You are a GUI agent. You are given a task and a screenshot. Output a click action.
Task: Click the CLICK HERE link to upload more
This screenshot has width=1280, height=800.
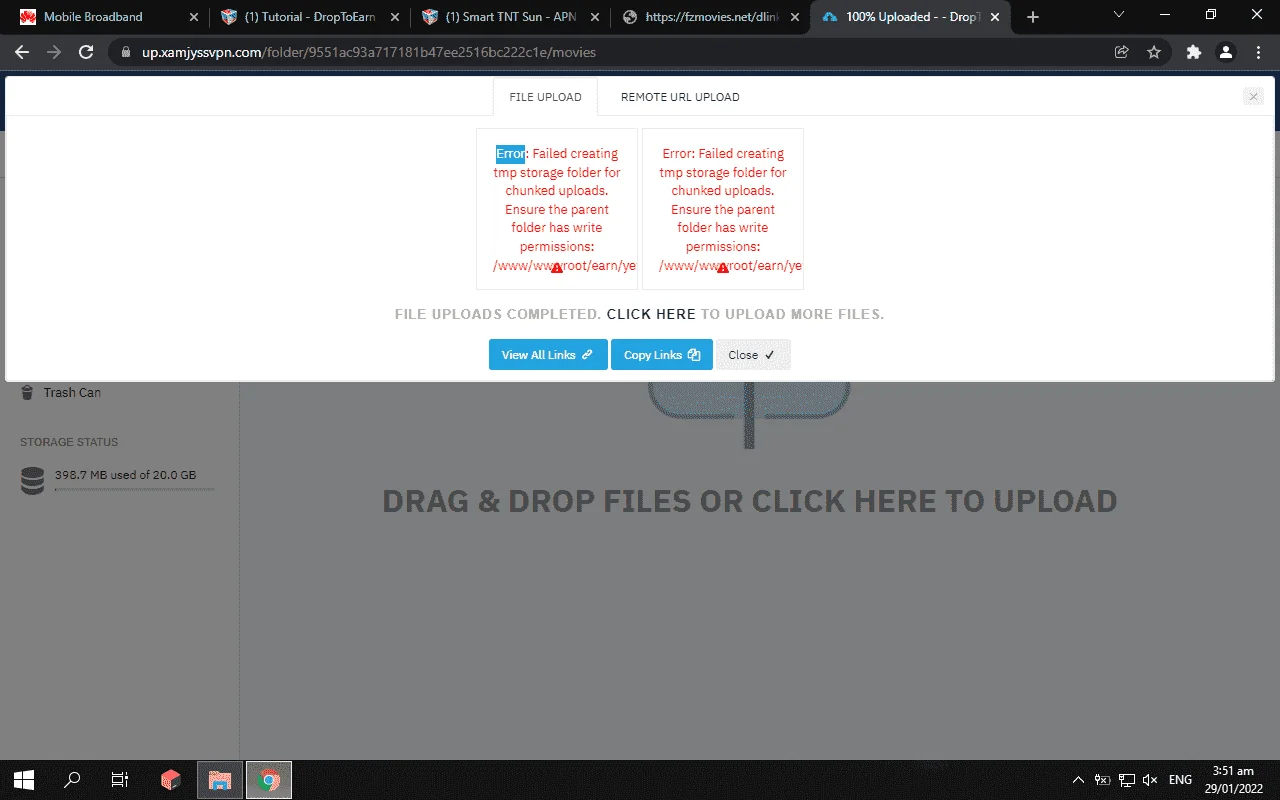pos(651,314)
